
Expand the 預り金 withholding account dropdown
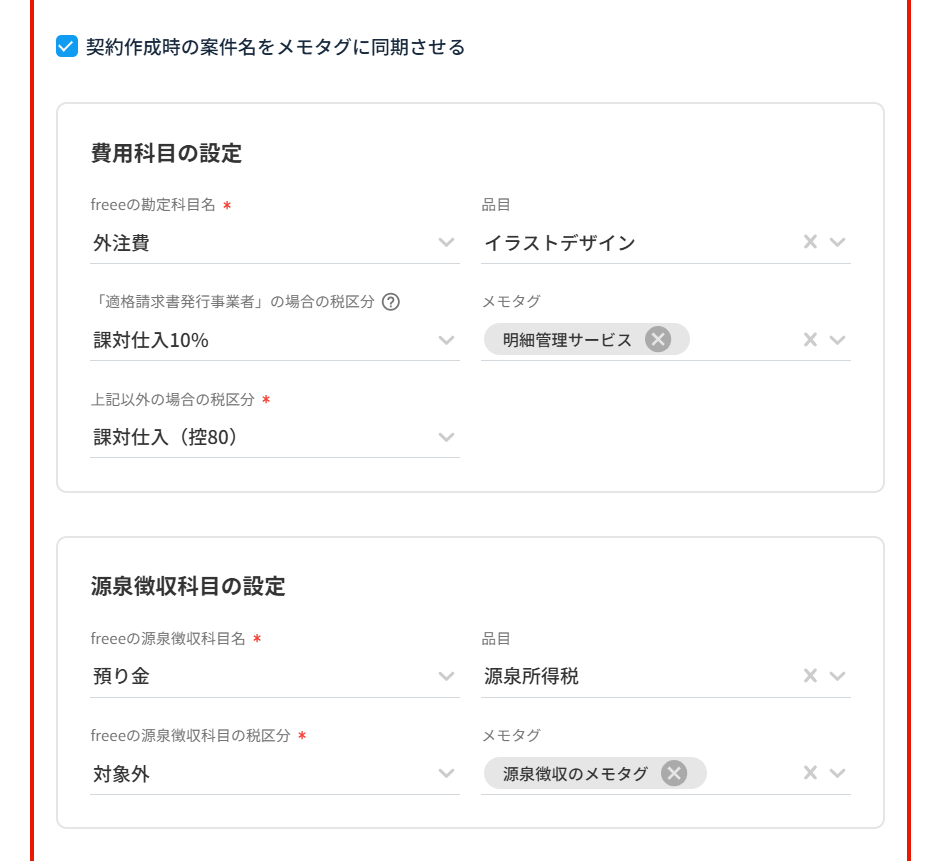[446, 676]
